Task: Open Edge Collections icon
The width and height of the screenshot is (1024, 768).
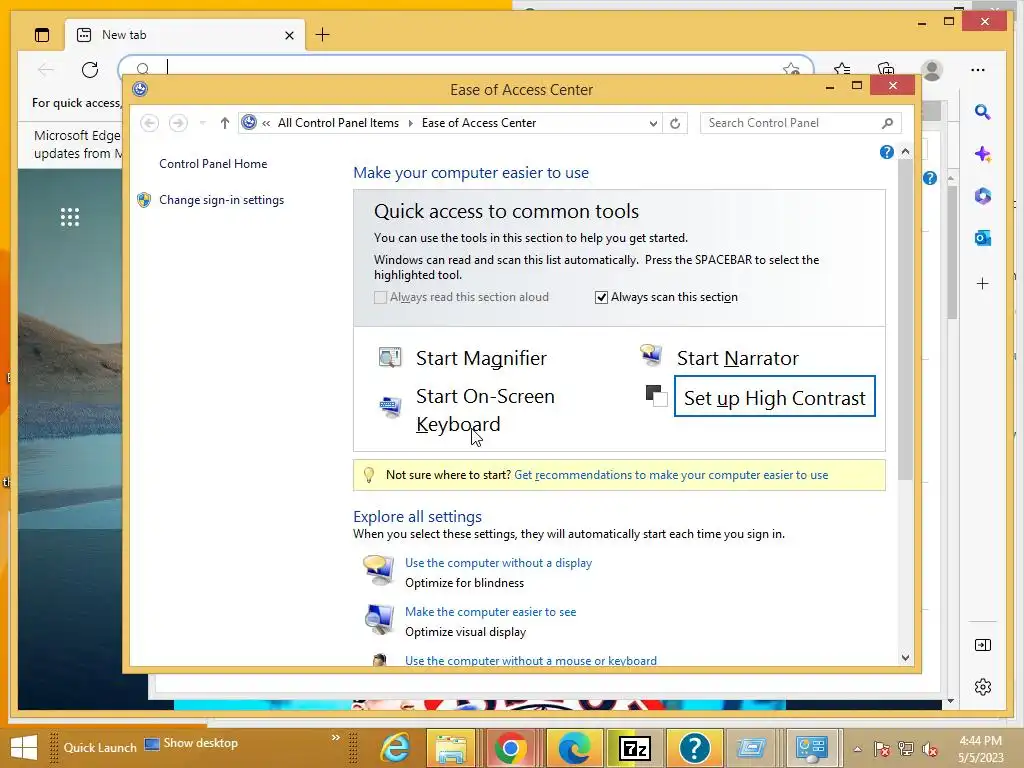Action: click(886, 70)
